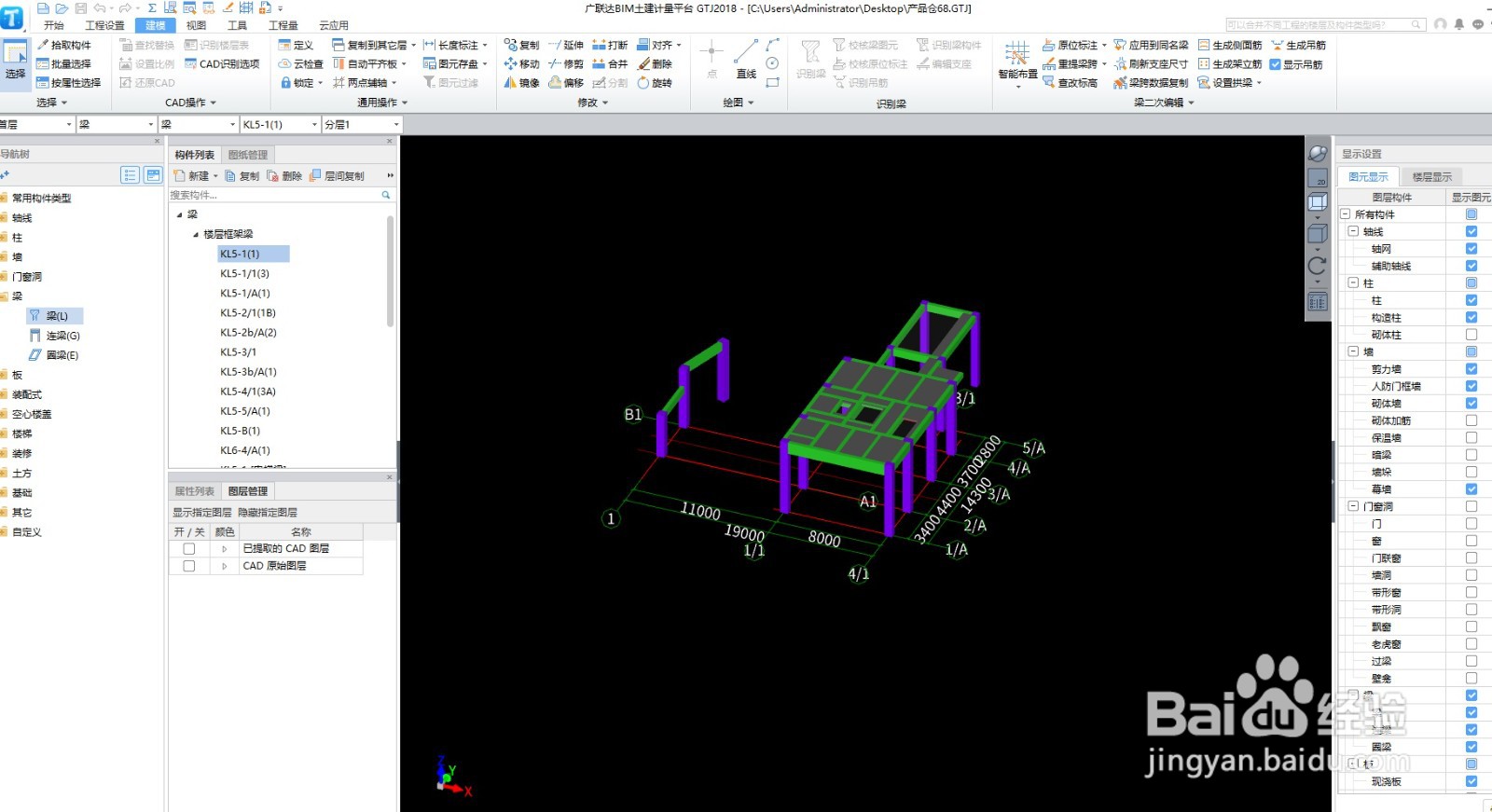Switch to the 视图 ribbon tab
1492x812 pixels.
pyautogui.click(x=196, y=25)
